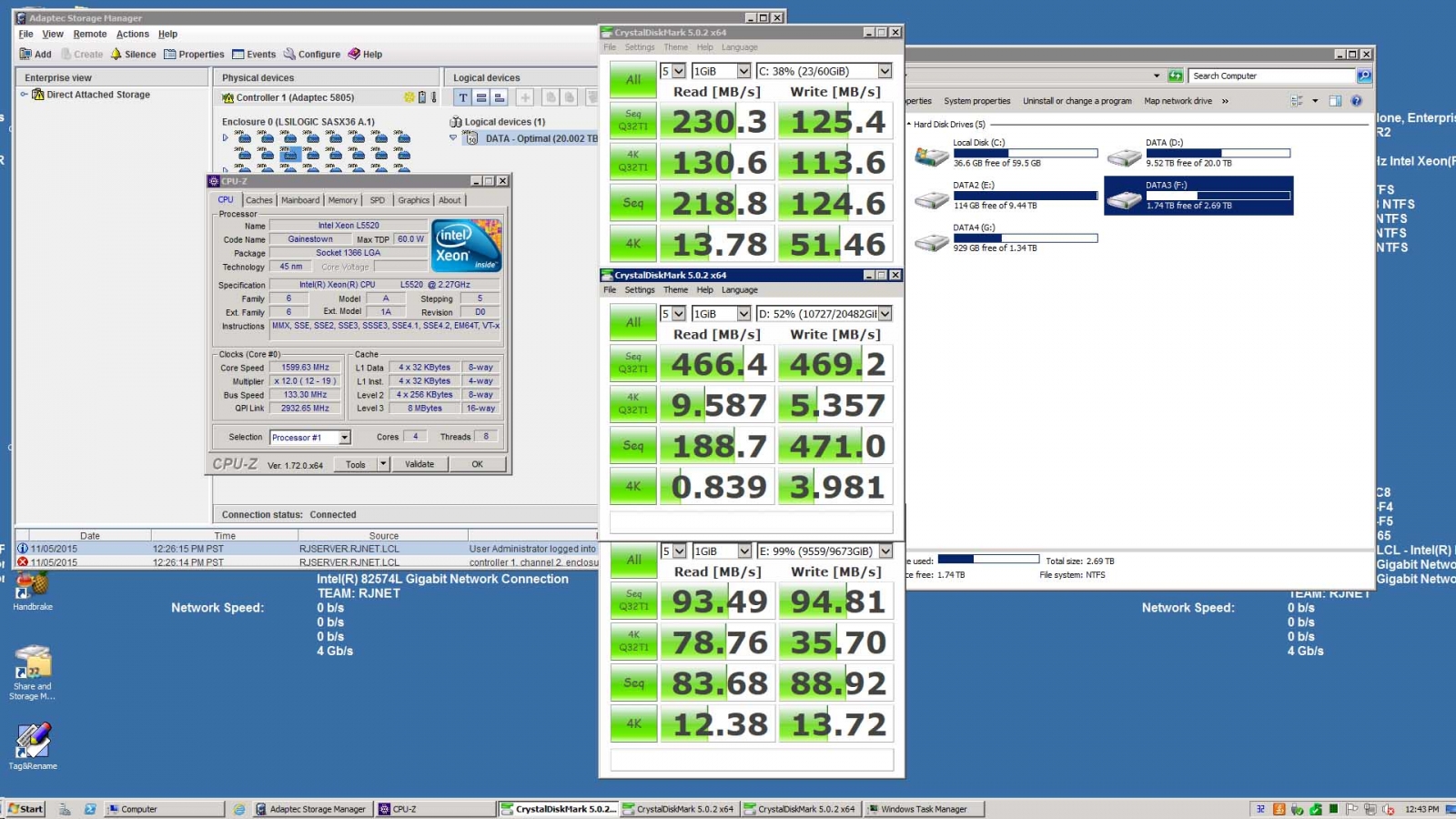The width and height of the screenshot is (1456, 819).
Task: Select the DATA3 (F:) drive icon
Action: [x=1125, y=198]
